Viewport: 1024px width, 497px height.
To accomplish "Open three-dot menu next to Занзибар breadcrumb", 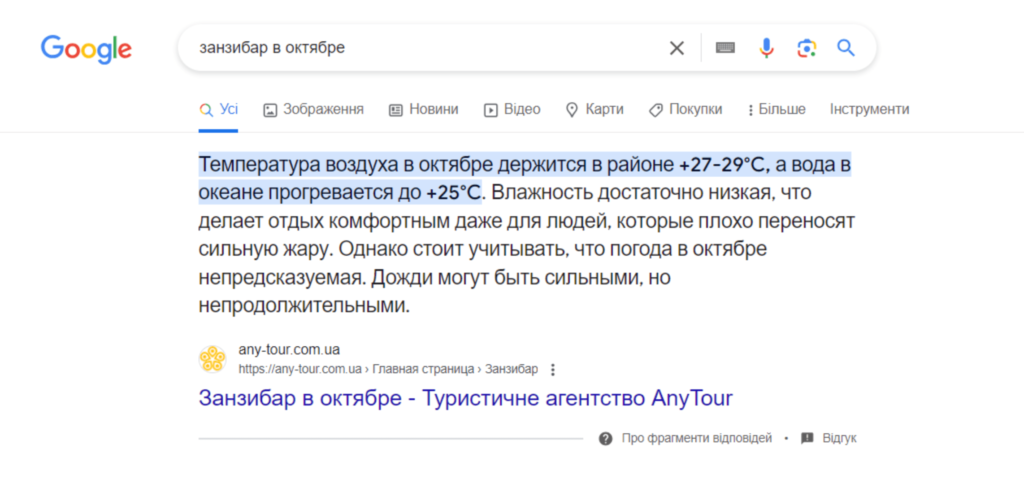I will pyautogui.click(x=552, y=370).
